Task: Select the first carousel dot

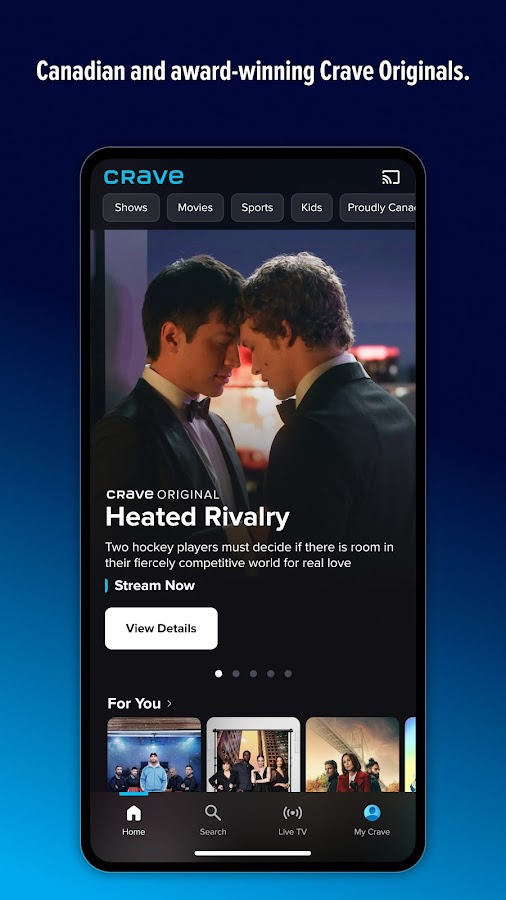Action: [219, 673]
